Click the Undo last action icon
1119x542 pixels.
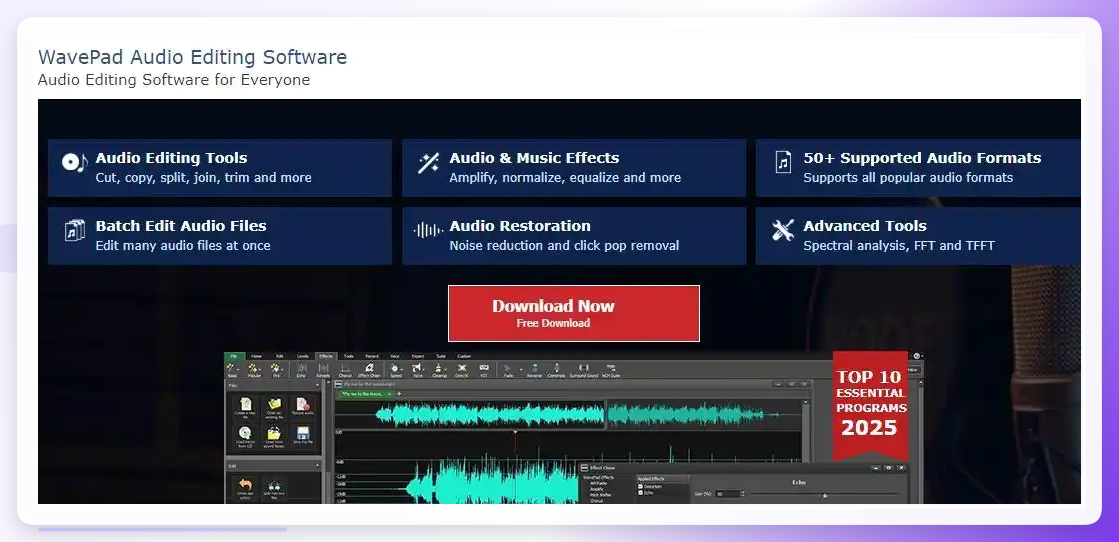[x=245, y=483]
